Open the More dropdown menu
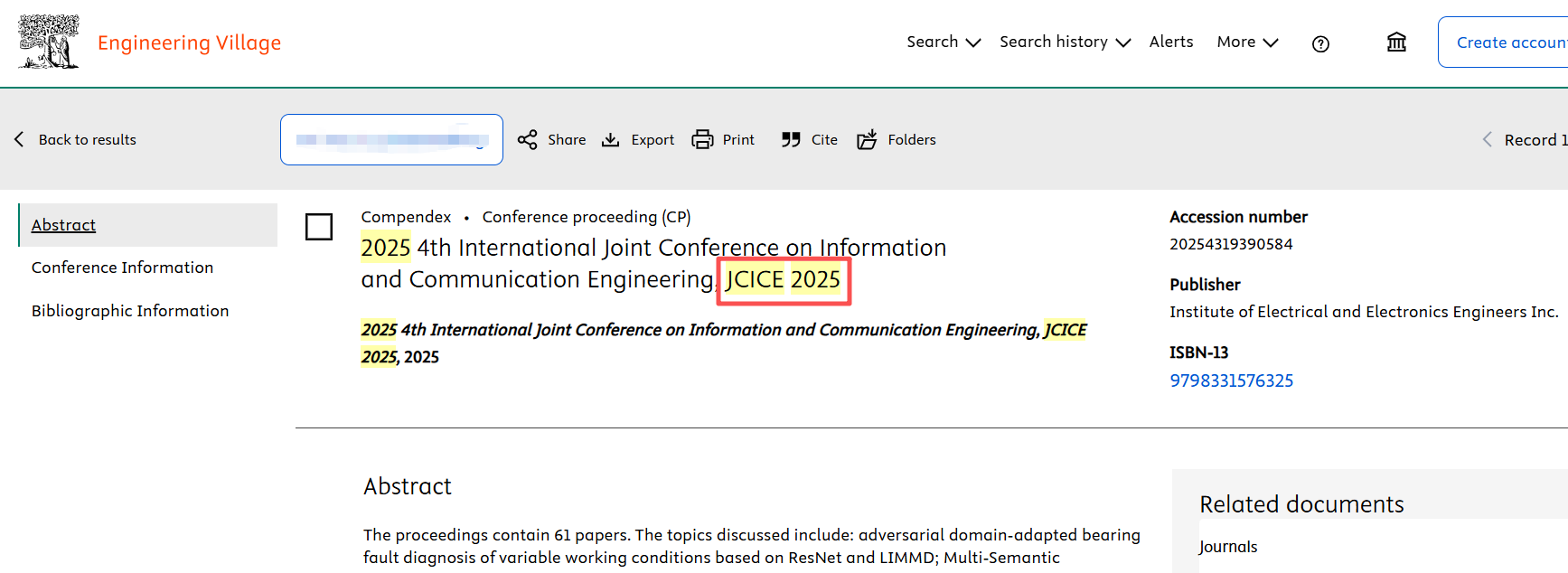This screenshot has height=573, width=1568. 1247,42
